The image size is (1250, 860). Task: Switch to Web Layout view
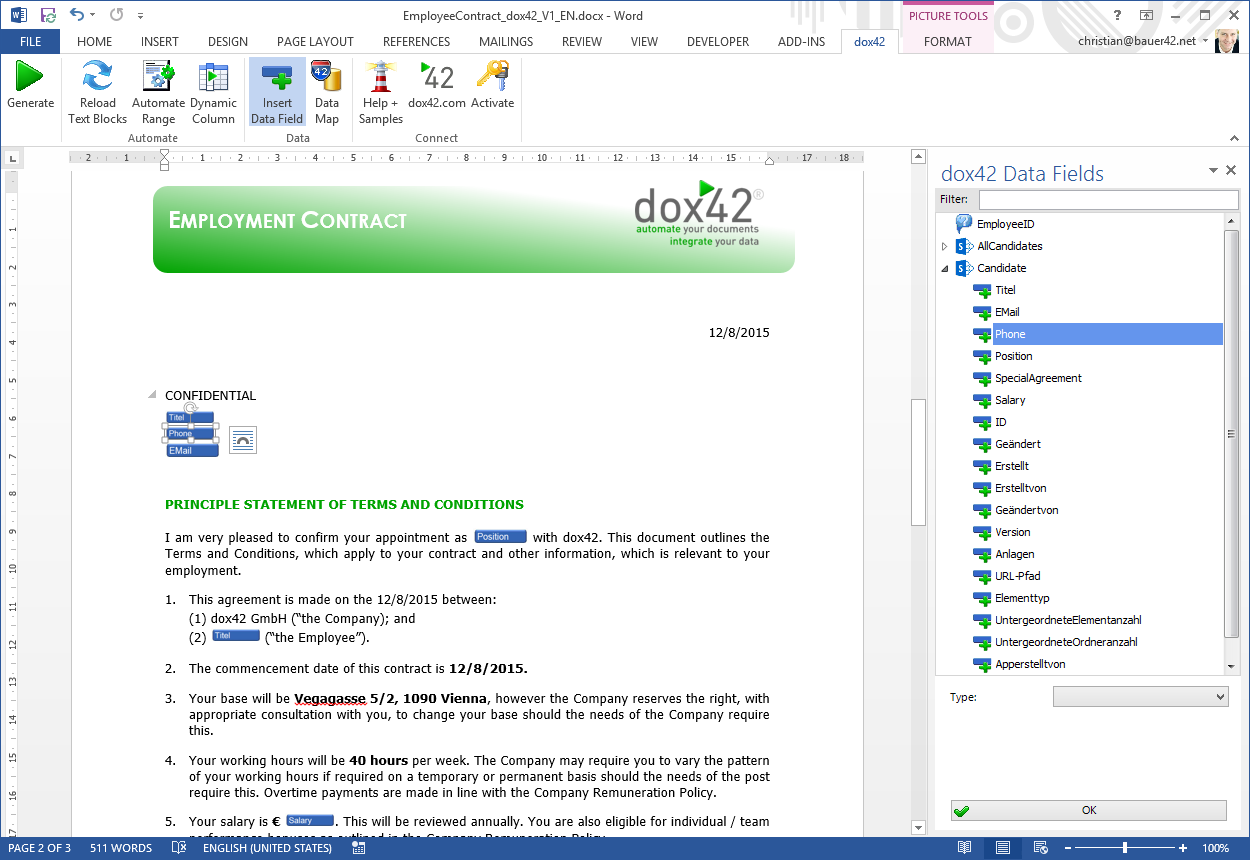(x=1040, y=848)
